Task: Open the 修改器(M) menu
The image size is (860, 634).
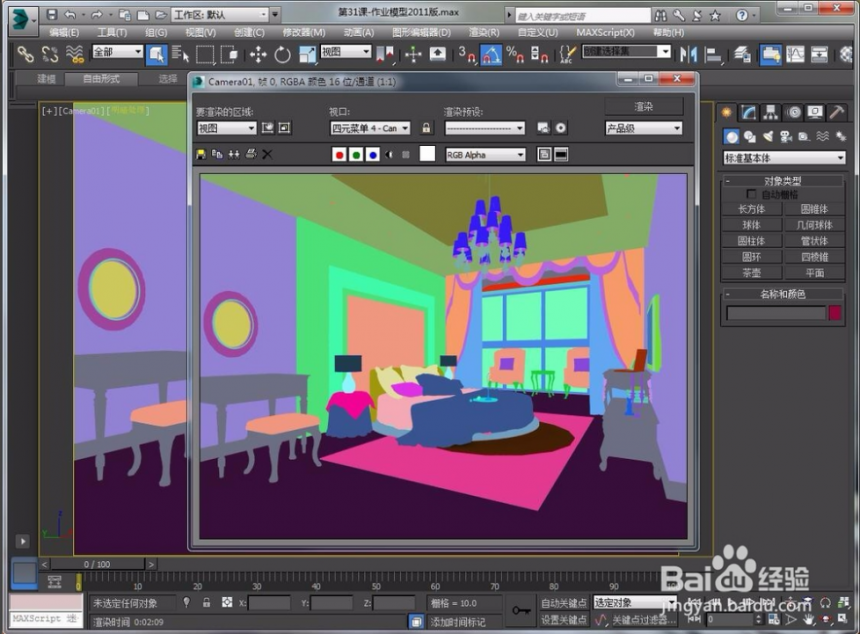Action: pyautogui.click(x=303, y=33)
